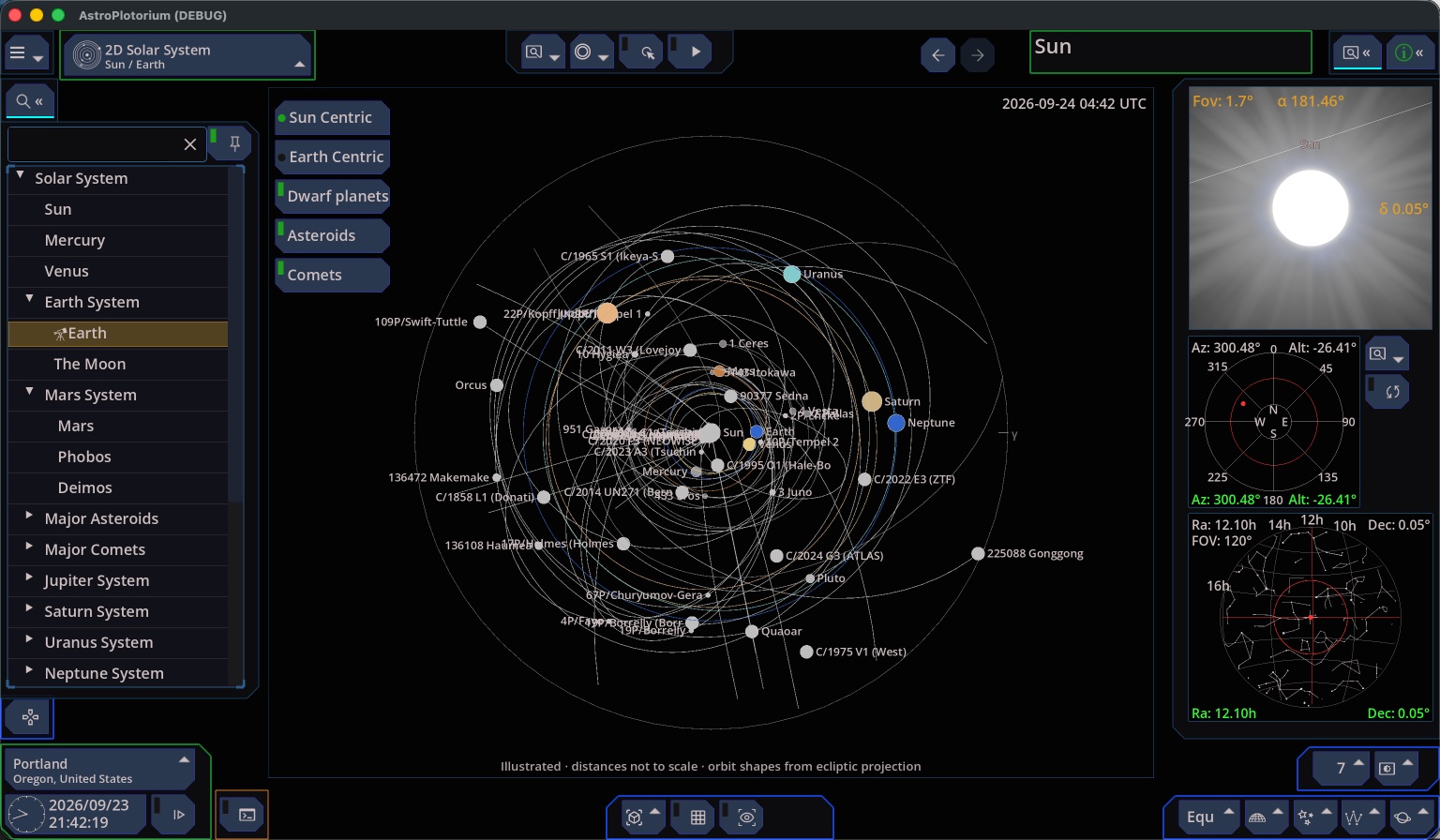This screenshot has width=1440, height=840.
Task: Toggle Dwarf planets display
Action: (332, 197)
